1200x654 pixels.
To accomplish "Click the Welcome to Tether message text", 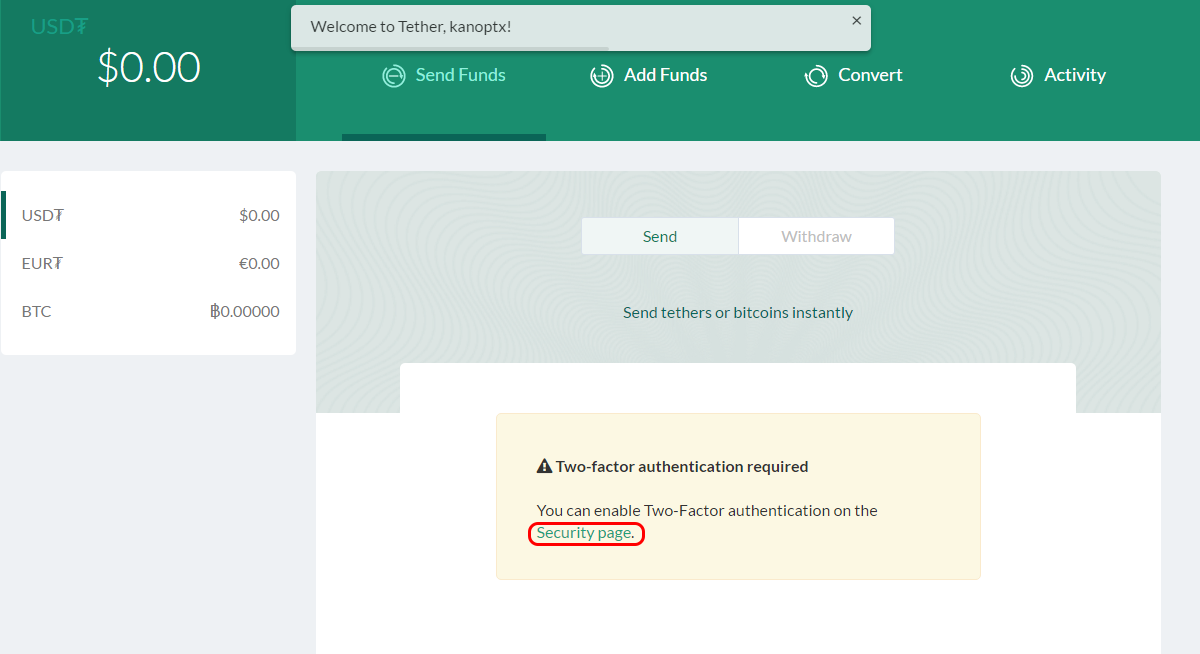I will 411,27.
